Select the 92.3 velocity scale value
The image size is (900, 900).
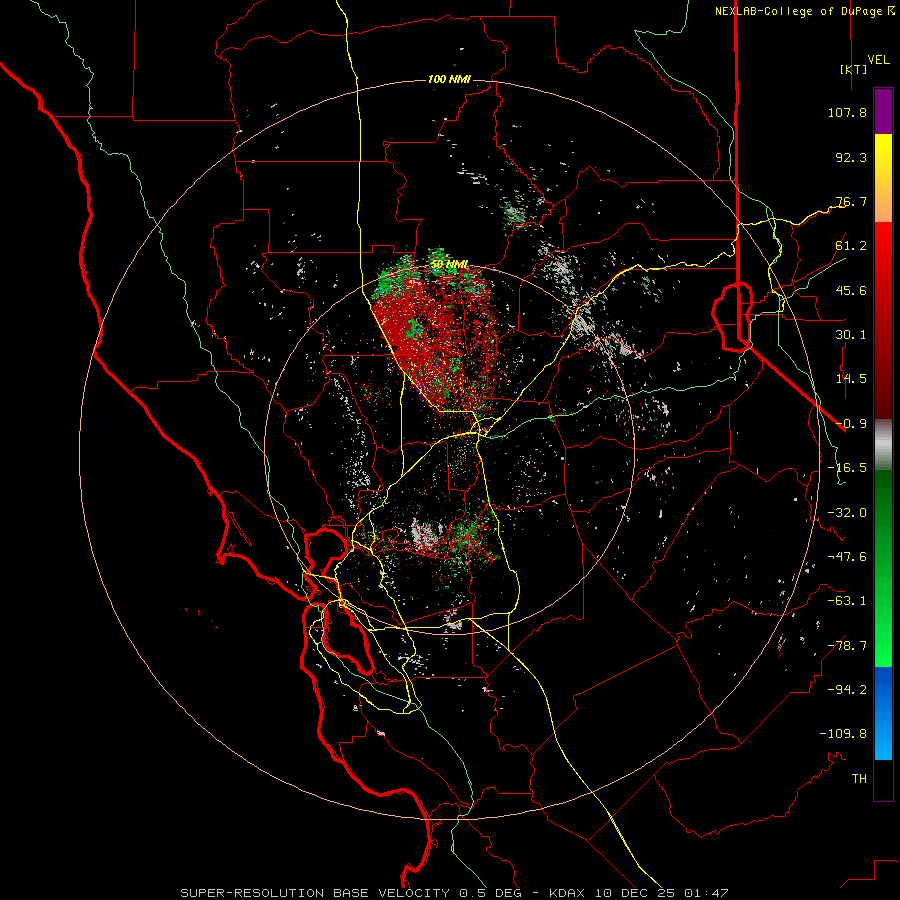point(851,157)
